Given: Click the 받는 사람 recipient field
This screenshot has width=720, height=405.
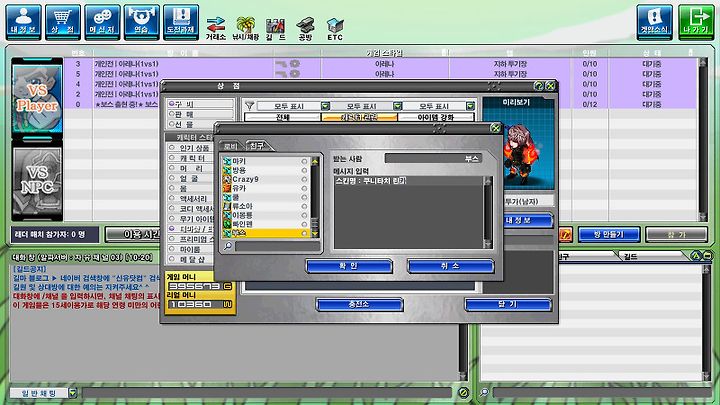Looking at the screenshot, I should 433,158.
